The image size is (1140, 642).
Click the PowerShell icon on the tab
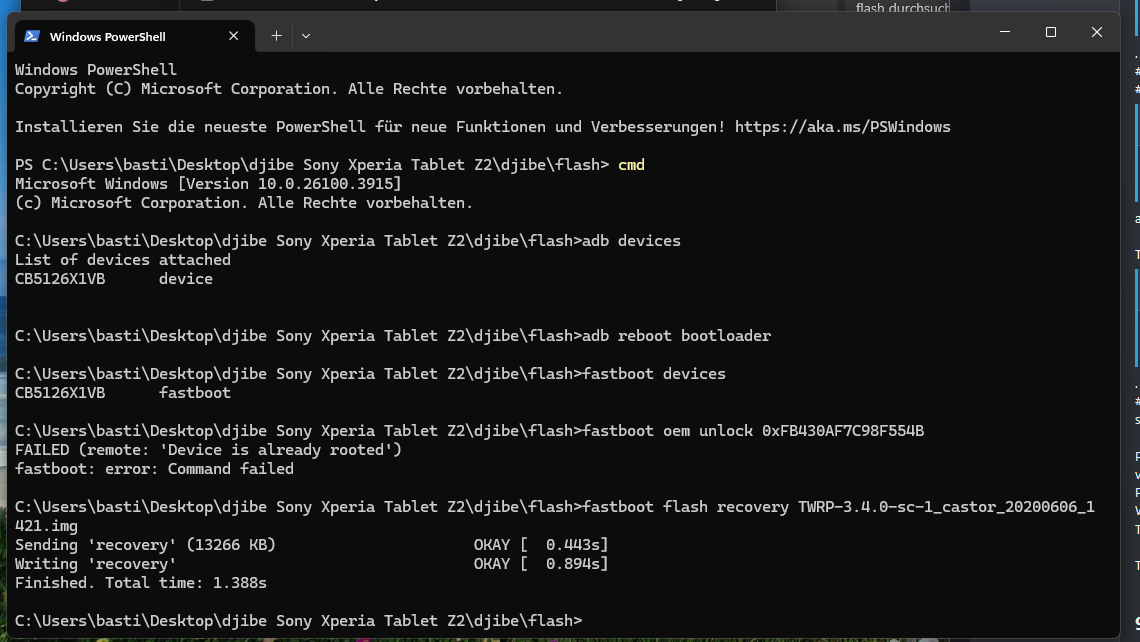[x=32, y=36]
